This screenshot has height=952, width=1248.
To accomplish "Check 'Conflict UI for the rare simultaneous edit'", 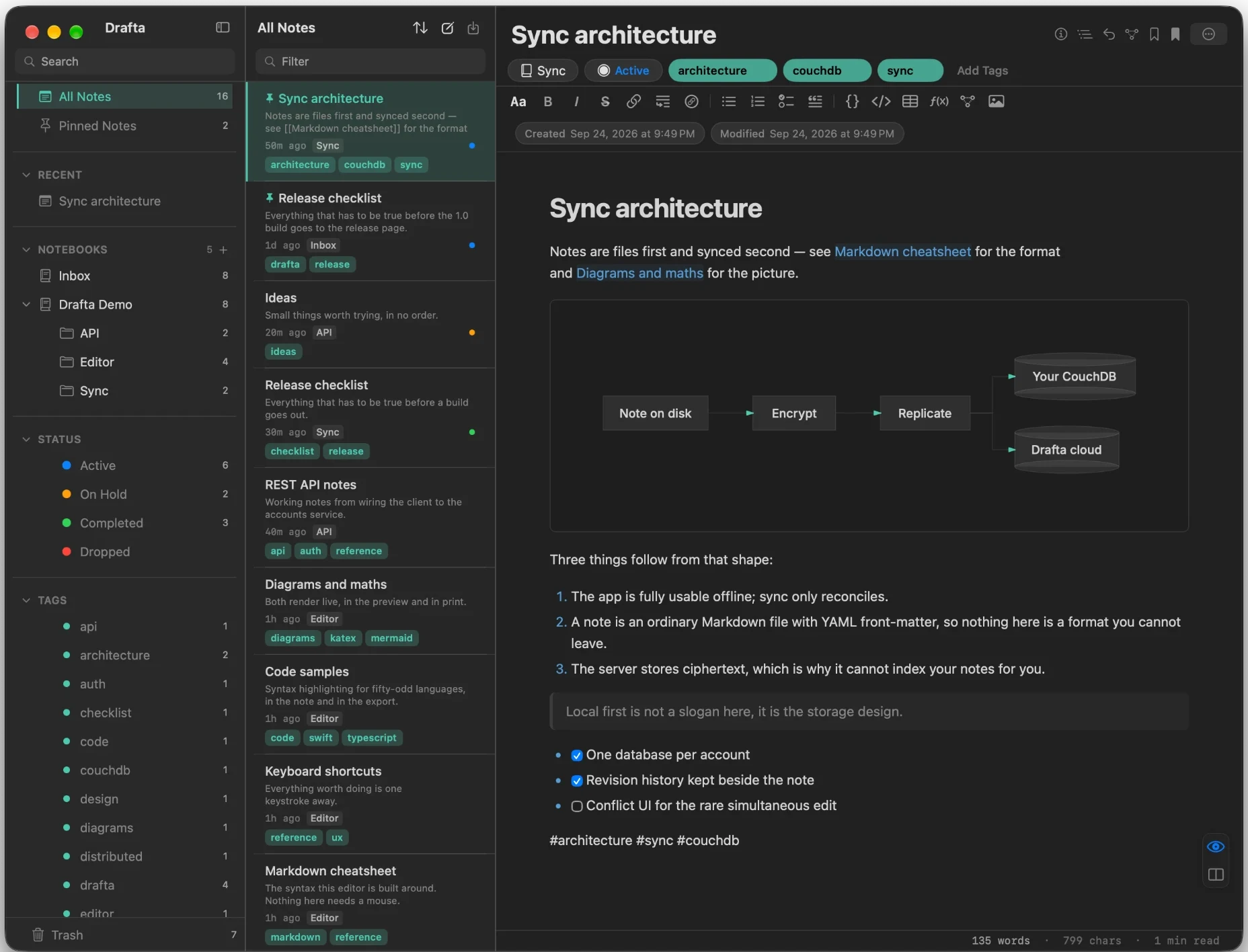I will (576, 806).
